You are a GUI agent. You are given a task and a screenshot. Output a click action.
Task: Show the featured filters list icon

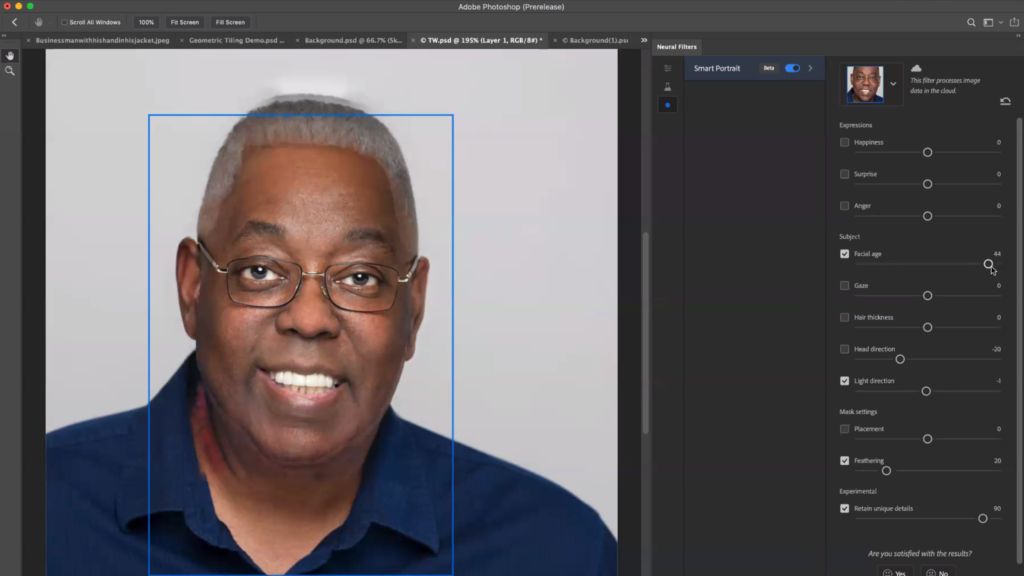pos(668,68)
